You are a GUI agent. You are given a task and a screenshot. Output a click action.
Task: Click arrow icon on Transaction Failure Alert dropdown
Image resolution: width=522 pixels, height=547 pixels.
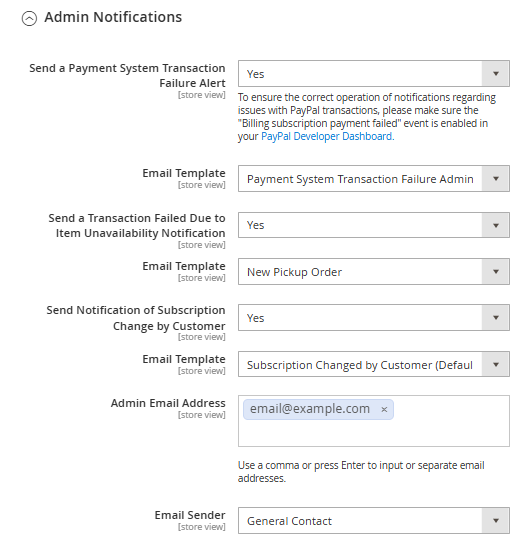(496, 74)
